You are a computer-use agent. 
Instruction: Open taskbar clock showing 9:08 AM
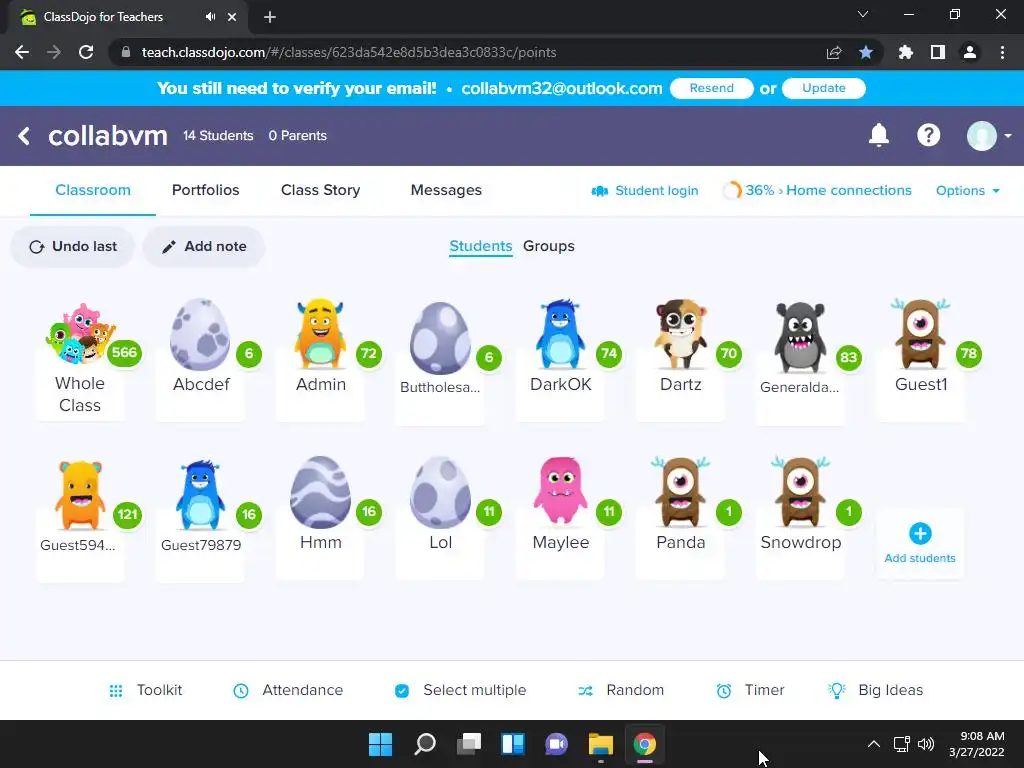pyautogui.click(x=977, y=744)
